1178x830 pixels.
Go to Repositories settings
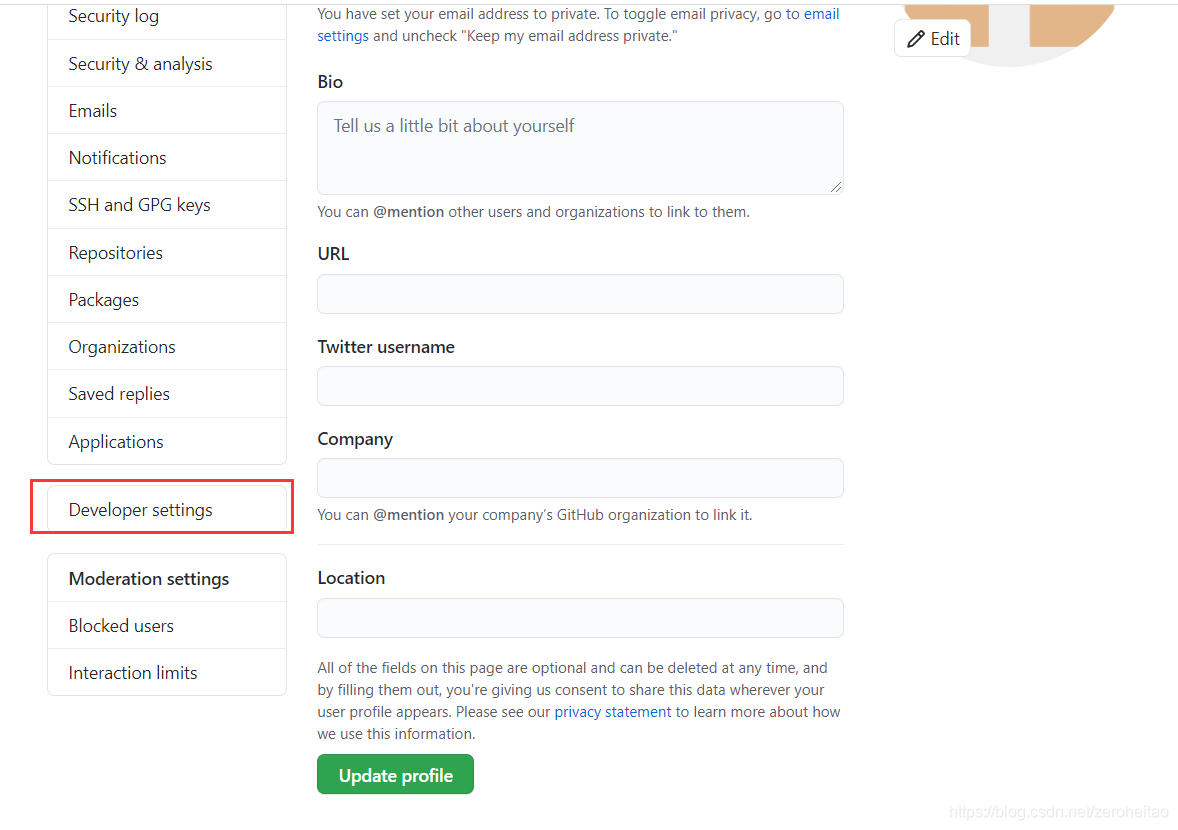(116, 252)
